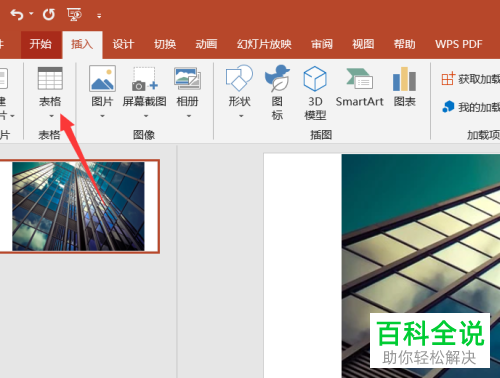Open the 帮助 tab
Image resolution: width=500 pixels, height=378 pixels.
[404, 44]
